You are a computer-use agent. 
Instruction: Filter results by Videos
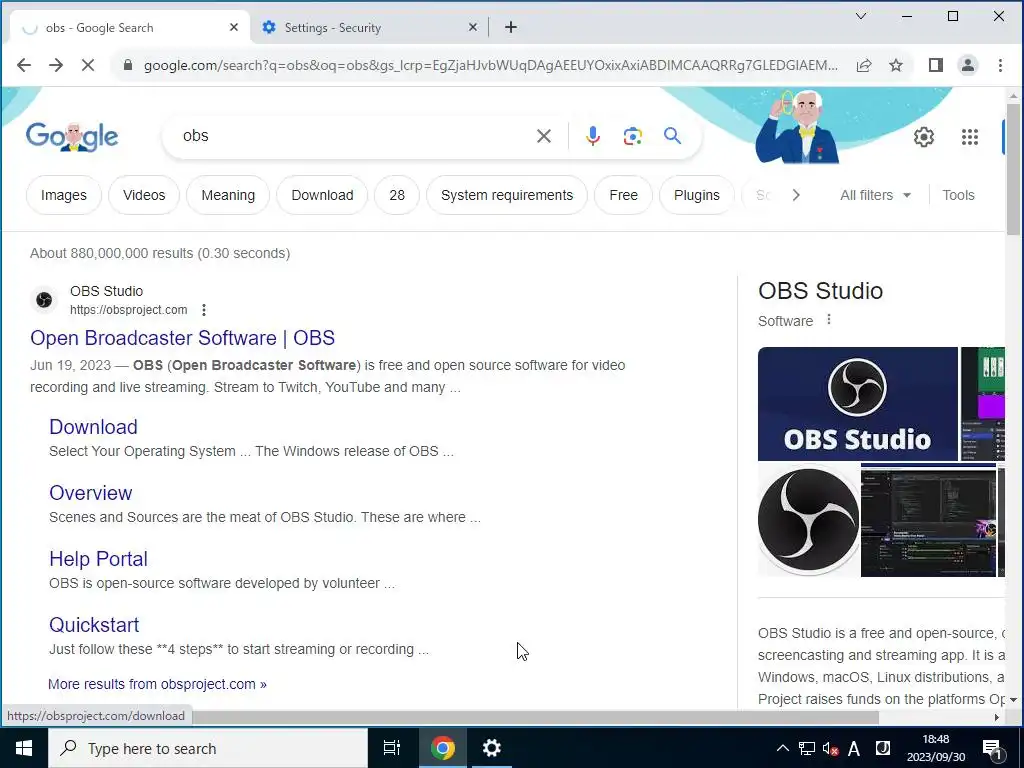pyautogui.click(x=144, y=195)
